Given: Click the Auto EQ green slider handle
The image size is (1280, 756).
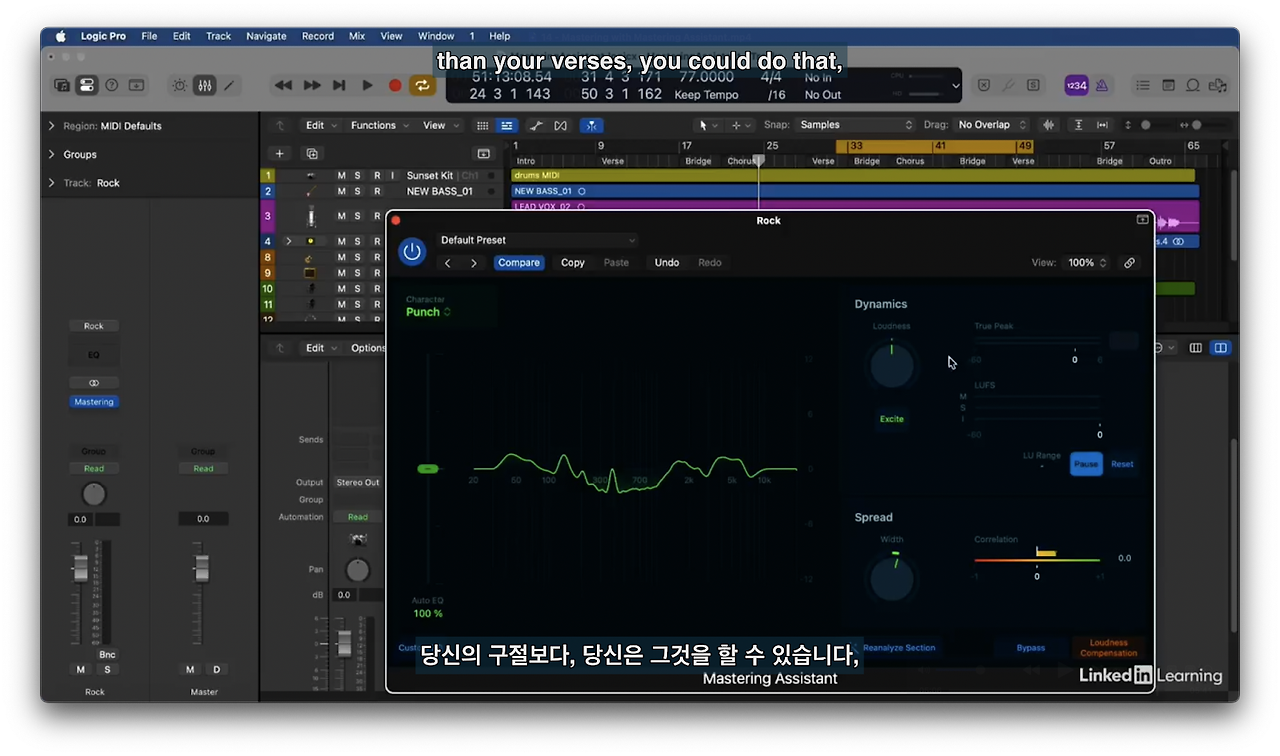Looking at the screenshot, I should [428, 469].
